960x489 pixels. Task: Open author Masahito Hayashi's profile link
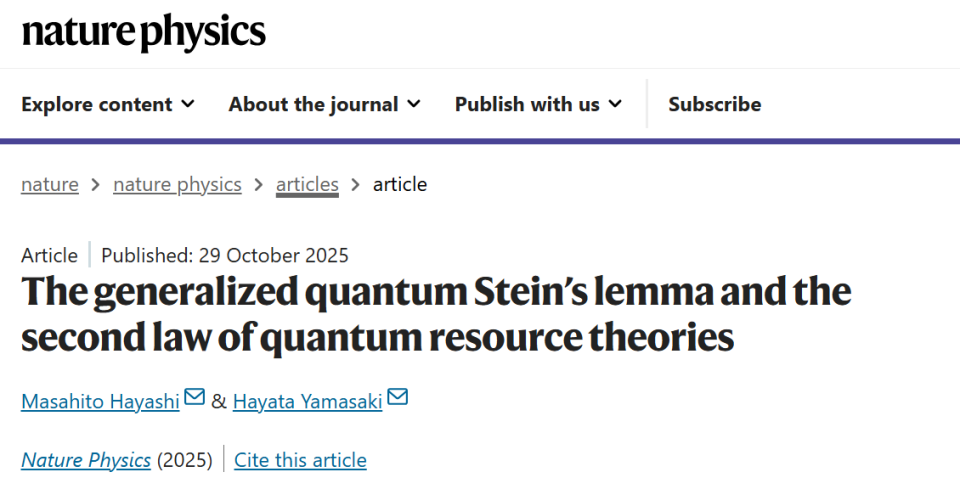(101, 401)
